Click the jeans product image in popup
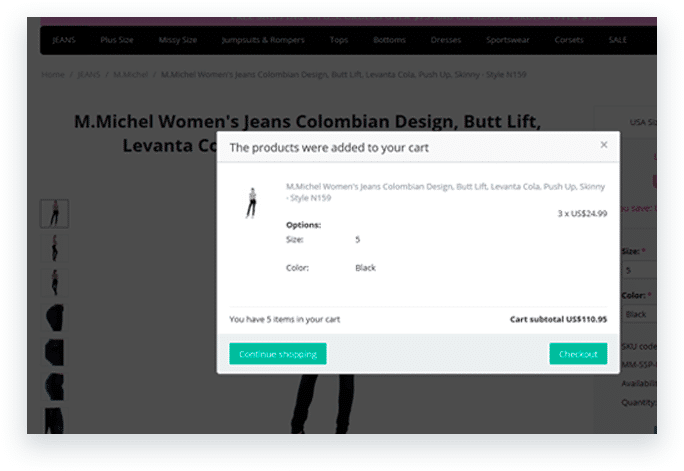The width and height of the screenshot is (684, 471). (251, 203)
